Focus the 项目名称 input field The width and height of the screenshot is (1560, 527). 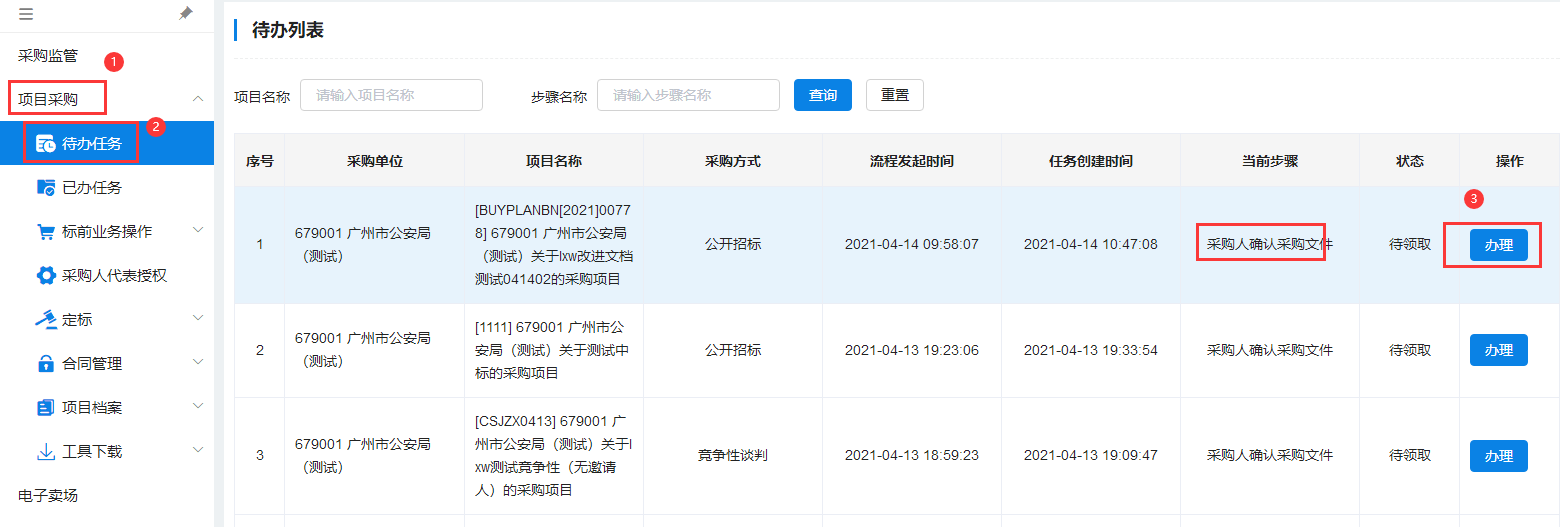click(x=391, y=95)
